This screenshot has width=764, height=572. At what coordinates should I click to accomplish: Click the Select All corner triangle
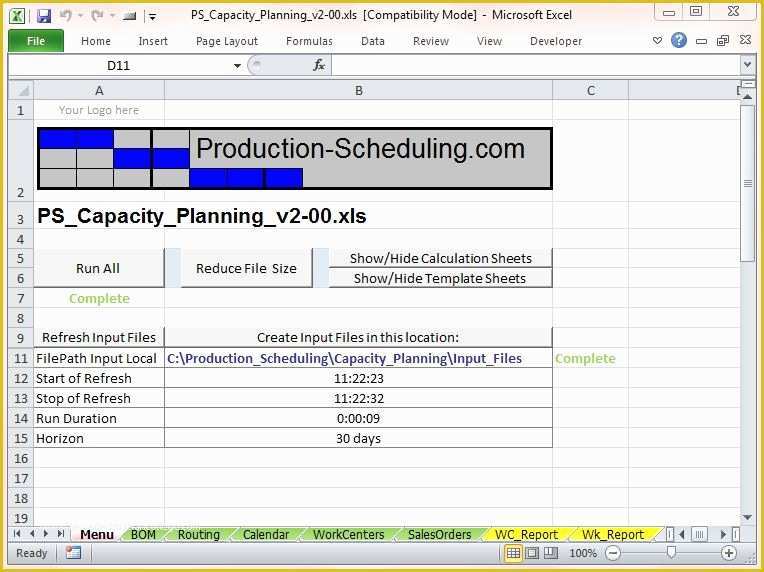pyautogui.click(x=21, y=90)
